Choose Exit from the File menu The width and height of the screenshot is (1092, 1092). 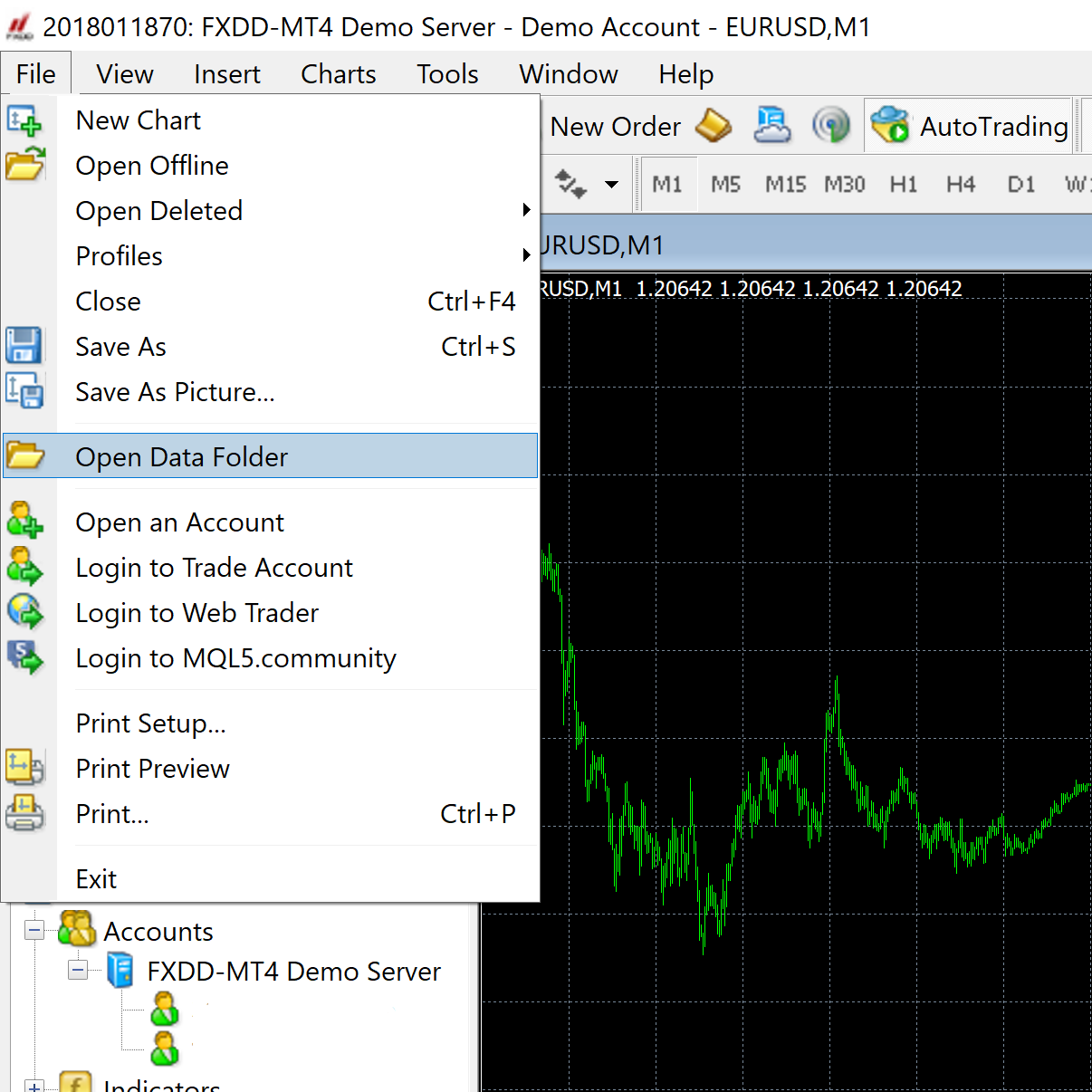[270, 879]
